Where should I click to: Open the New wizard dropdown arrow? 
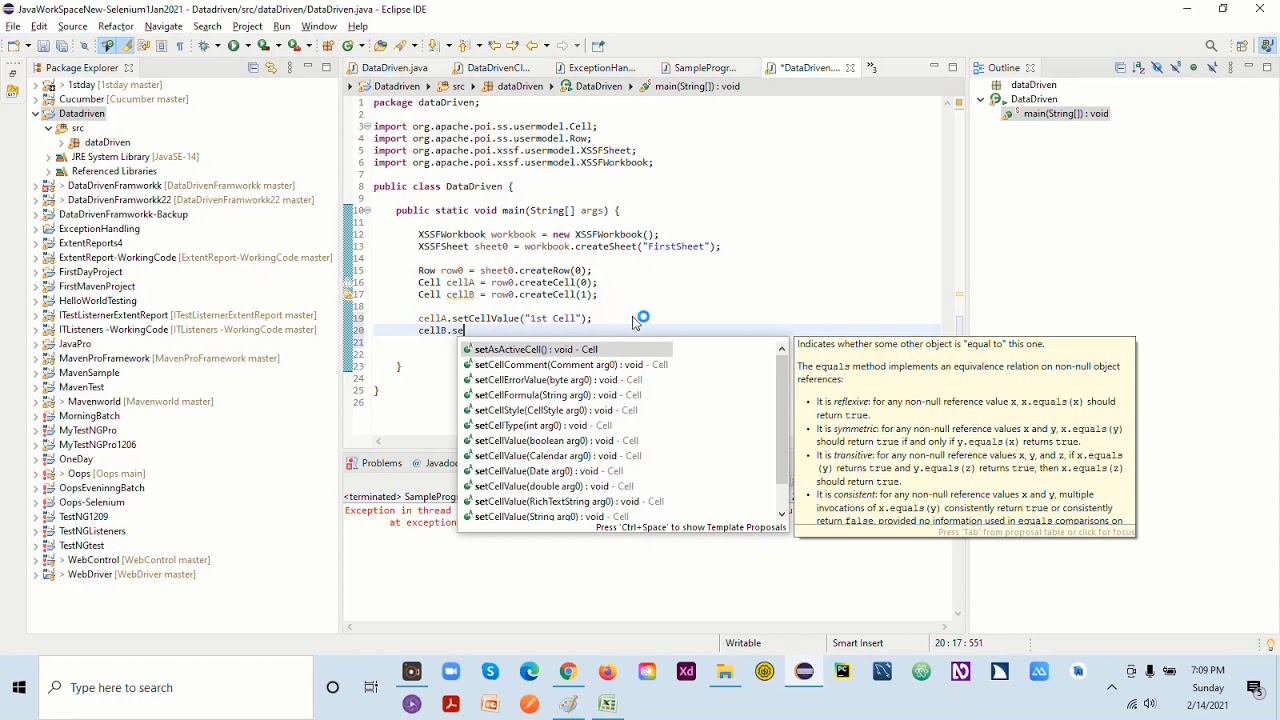coord(28,45)
